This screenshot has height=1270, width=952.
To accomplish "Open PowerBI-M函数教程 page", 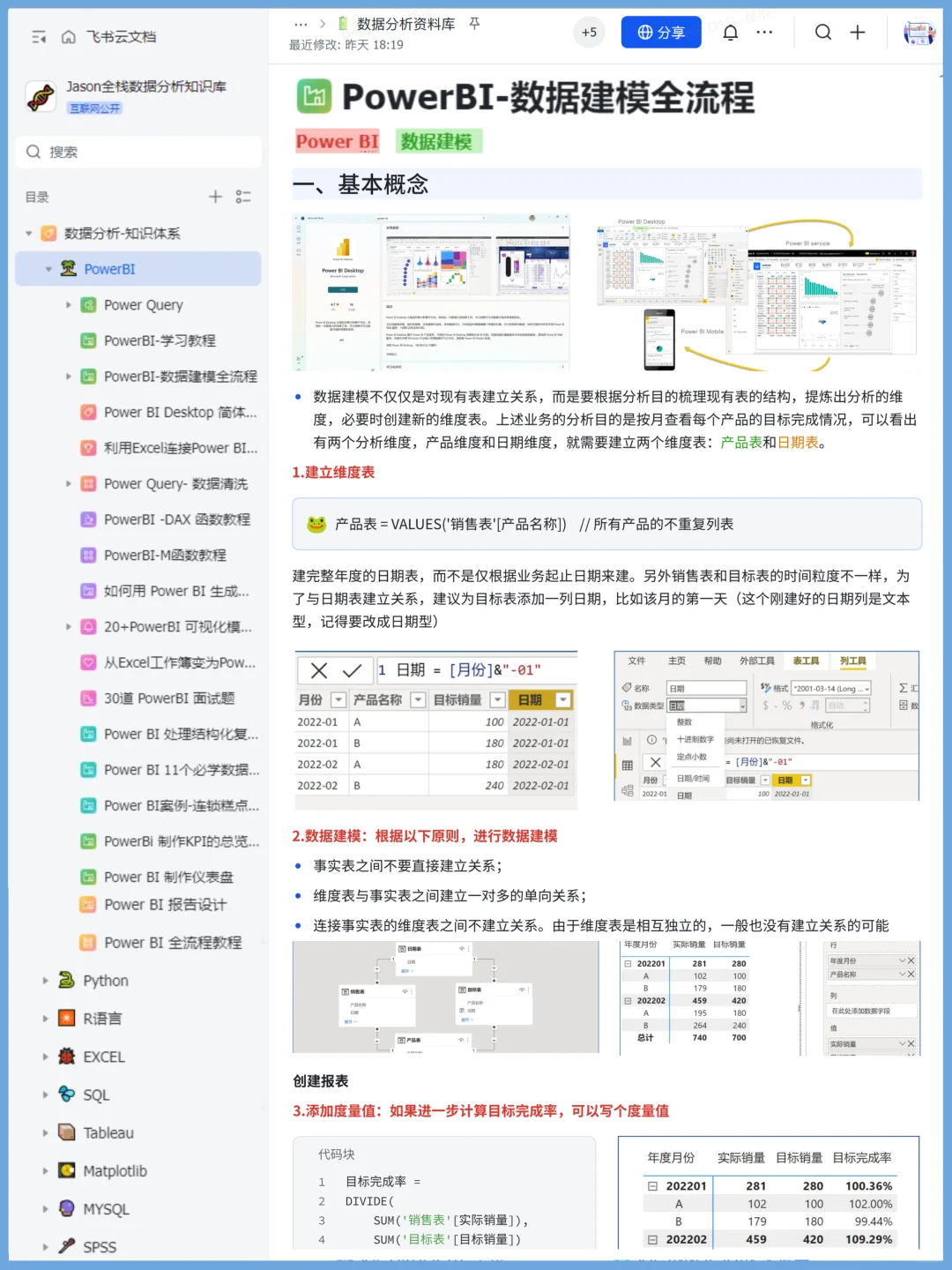I will coord(165,556).
